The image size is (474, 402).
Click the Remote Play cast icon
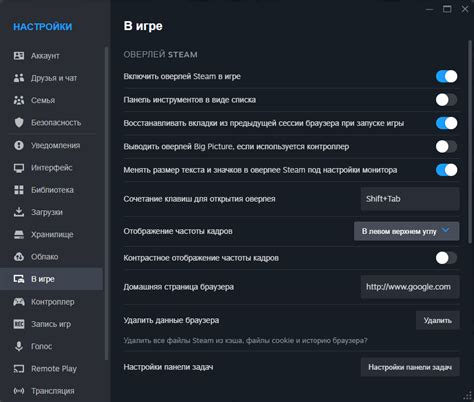coord(19,369)
